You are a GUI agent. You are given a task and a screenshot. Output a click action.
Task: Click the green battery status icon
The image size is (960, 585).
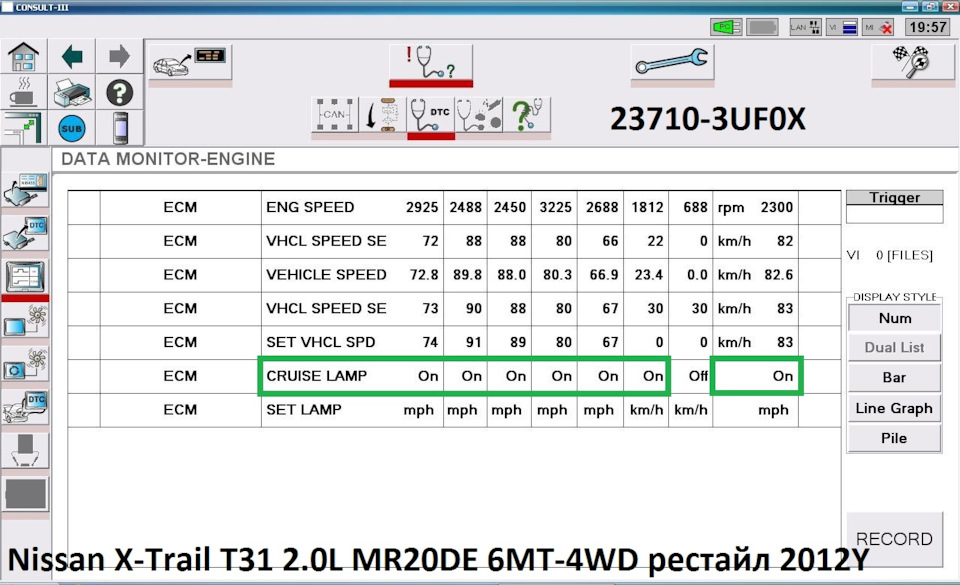(726, 27)
